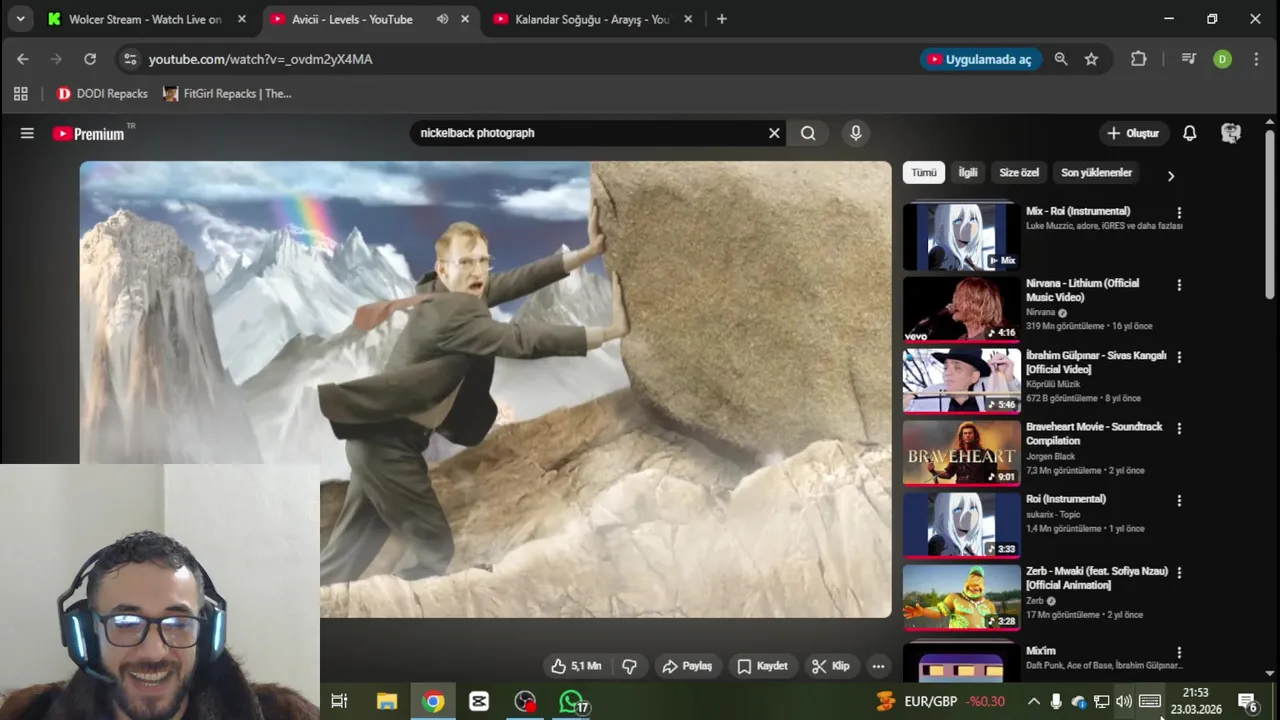The width and height of the screenshot is (1280, 720).
Task: Open Roi (Instrumental) by sukarix title
Action: pyautogui.click(x=1066, y=499)
